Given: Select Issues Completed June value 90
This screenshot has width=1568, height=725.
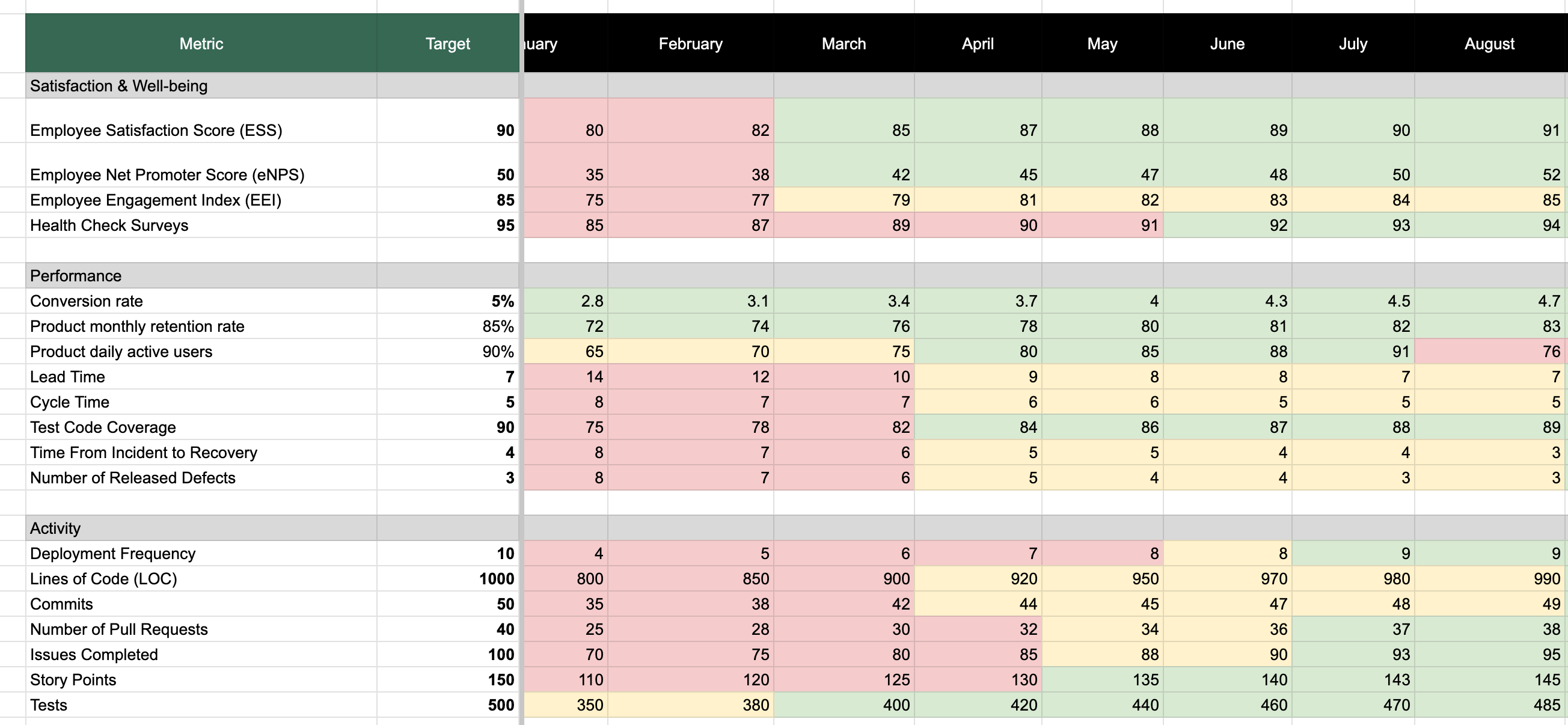Looking at the screenshot, I should (1227, 655).
